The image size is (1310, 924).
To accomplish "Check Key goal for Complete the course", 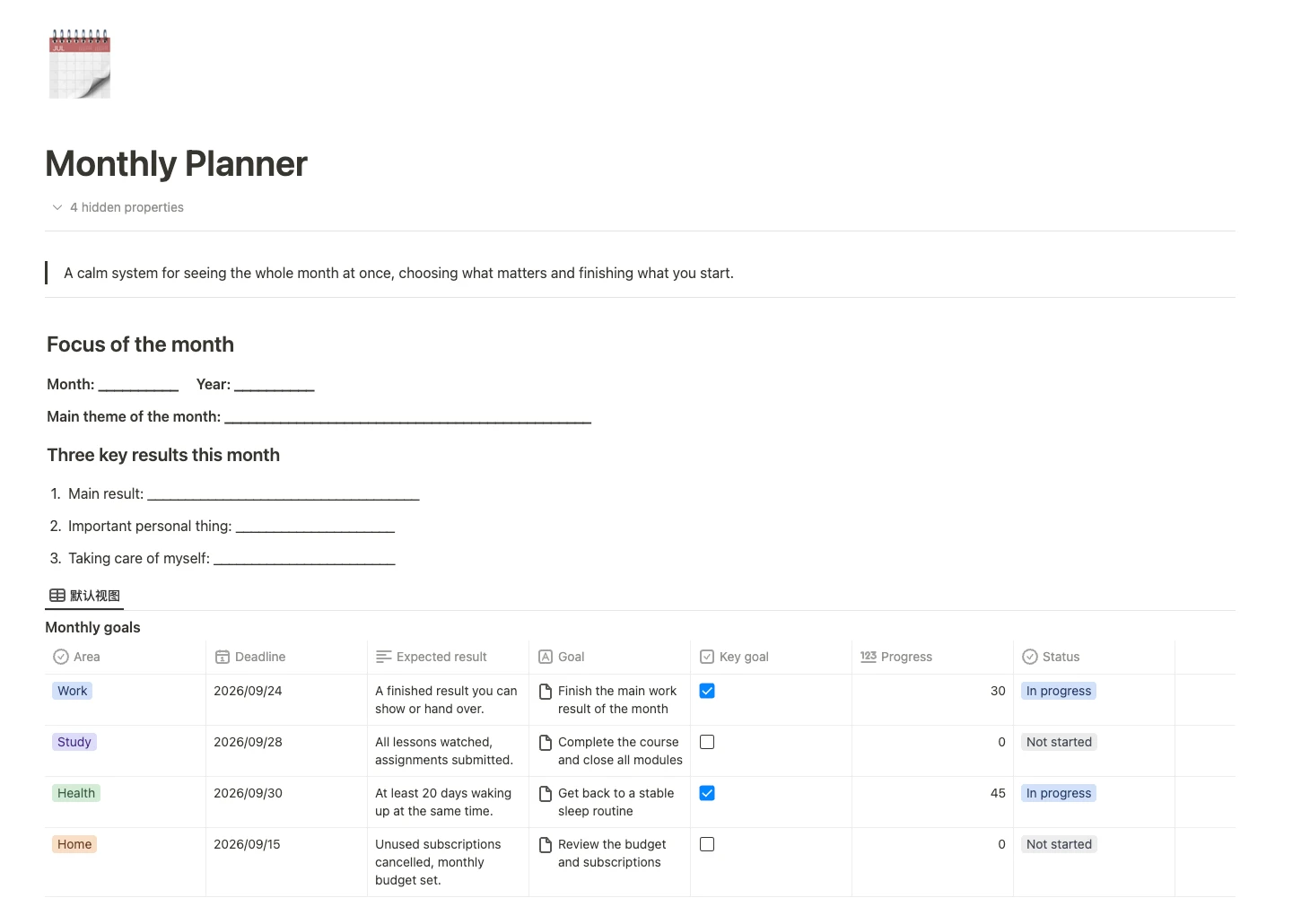I will (707, 742).
